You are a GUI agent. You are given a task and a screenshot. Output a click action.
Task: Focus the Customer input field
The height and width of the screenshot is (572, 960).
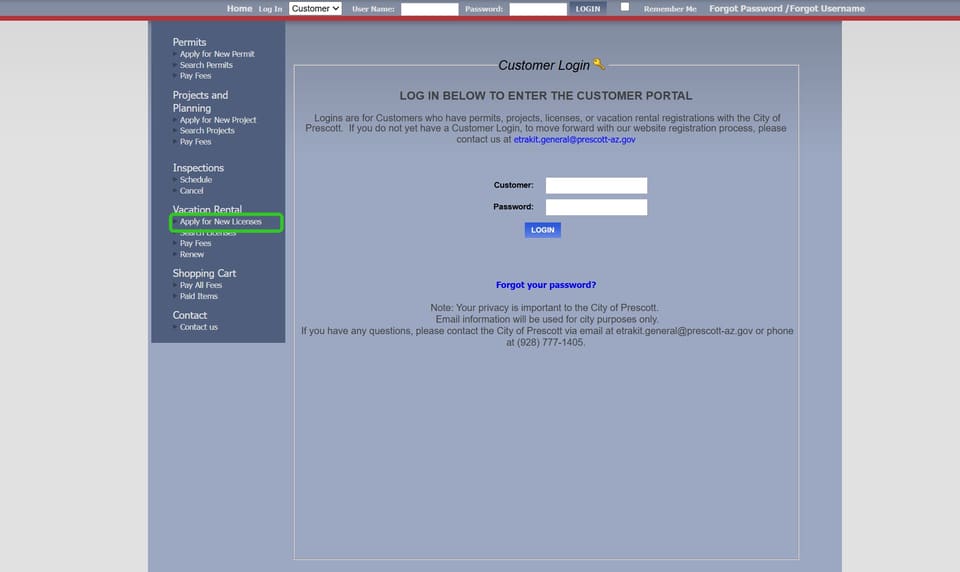pyautogui.click(x=596, y=186)
